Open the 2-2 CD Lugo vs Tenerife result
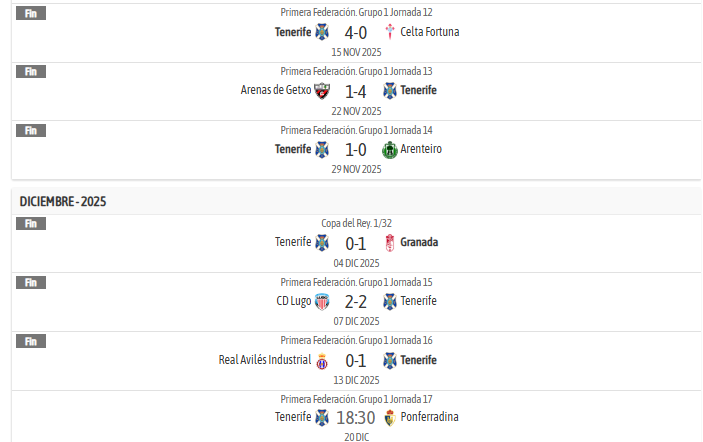The height and width of the screenshot is (442, 703). (355, 301)
